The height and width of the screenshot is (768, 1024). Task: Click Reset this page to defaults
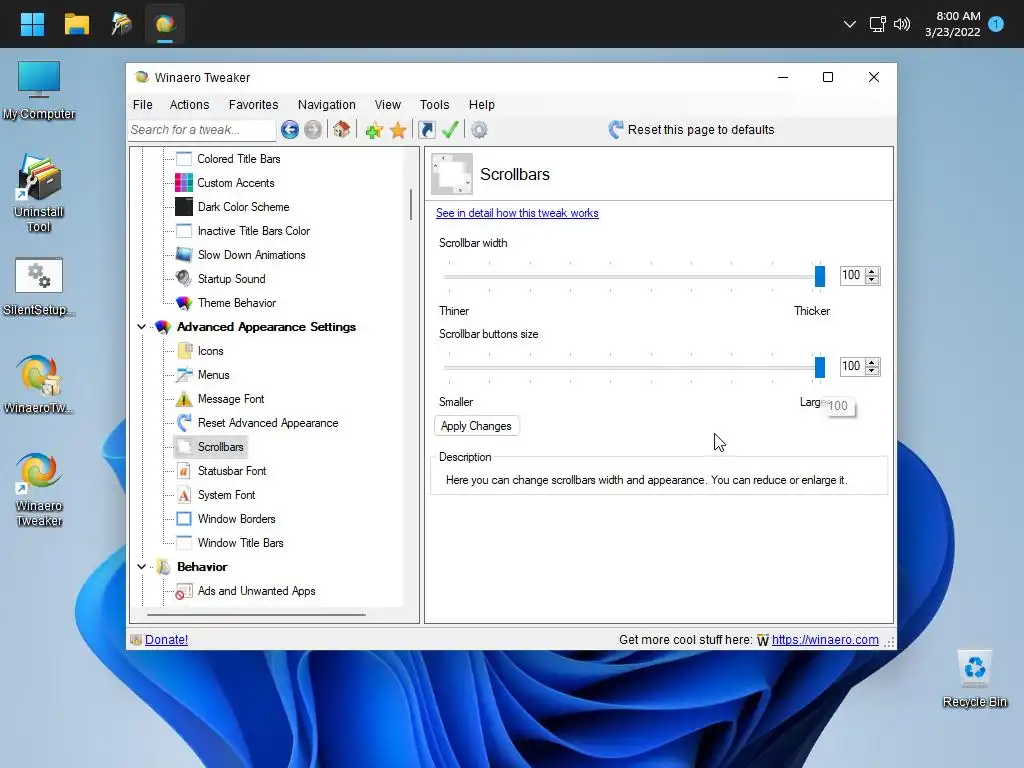point(691,129)
